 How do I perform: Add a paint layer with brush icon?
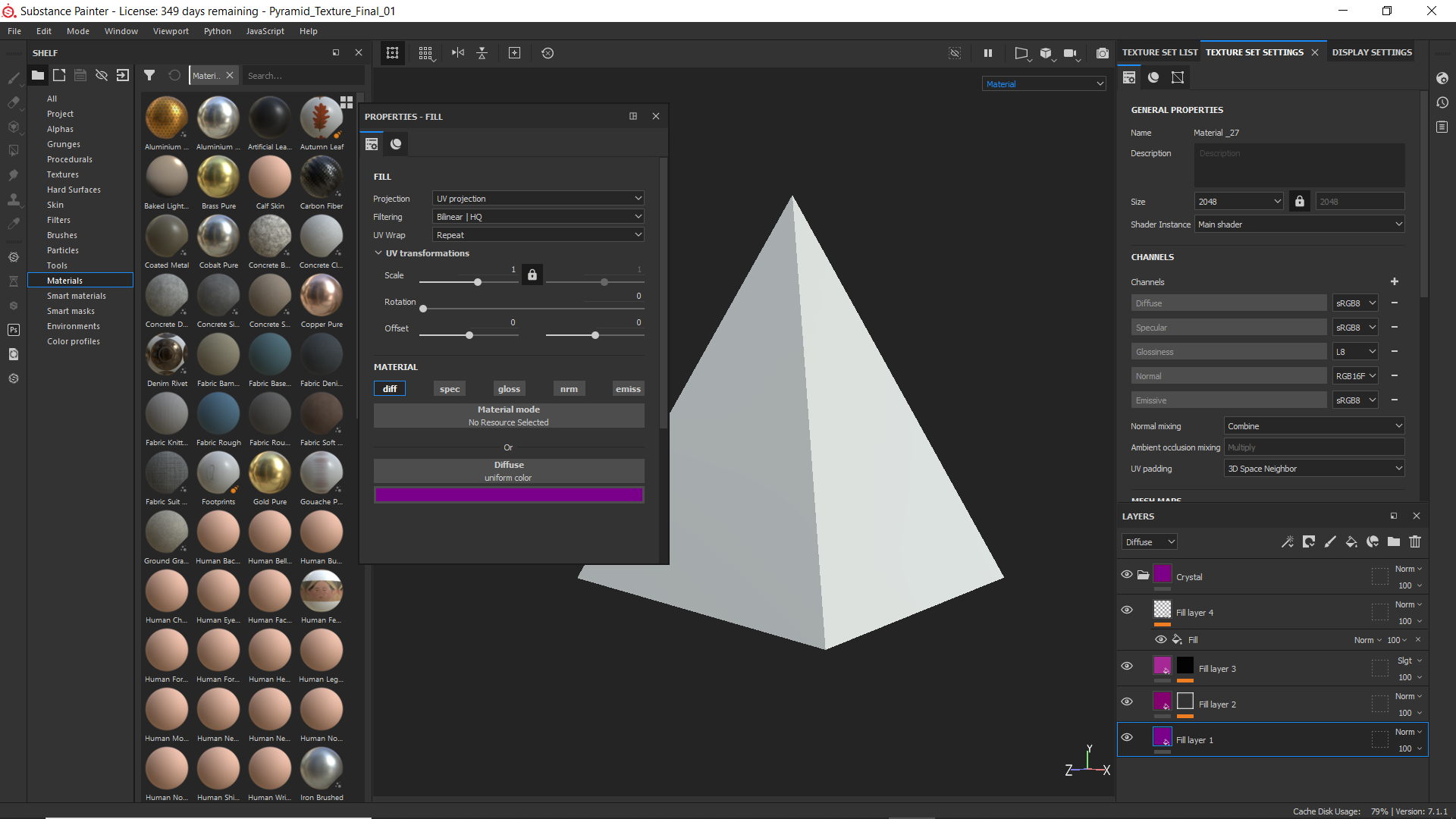tap(1330, 541)
